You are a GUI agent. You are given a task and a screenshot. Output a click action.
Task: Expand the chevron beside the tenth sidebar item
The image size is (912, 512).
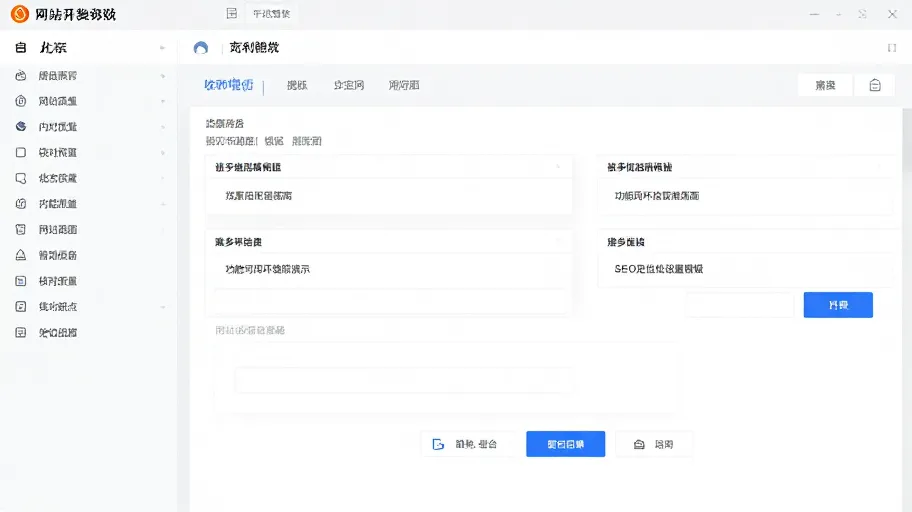[163, 307]
